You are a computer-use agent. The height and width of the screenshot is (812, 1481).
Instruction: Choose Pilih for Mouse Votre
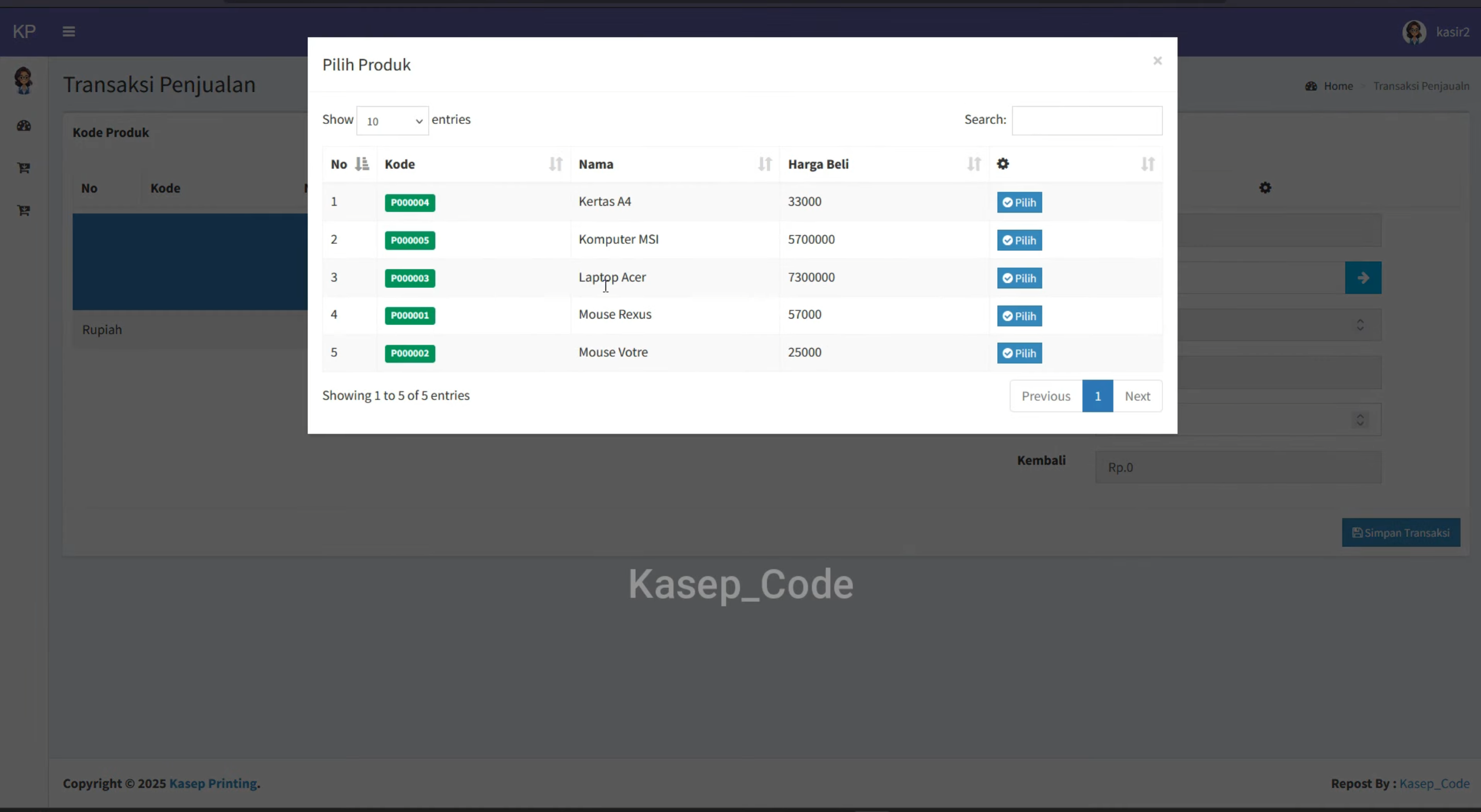(1019, 353)
